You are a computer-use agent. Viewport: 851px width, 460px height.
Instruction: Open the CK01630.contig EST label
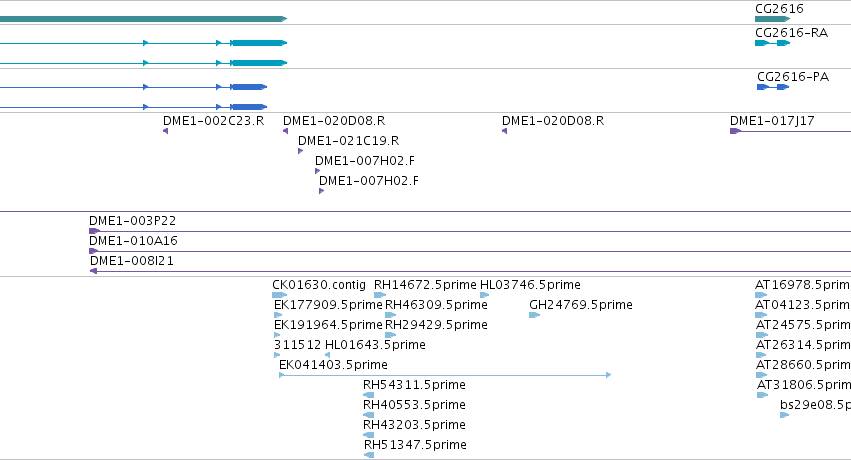click(x=319, y=285)
